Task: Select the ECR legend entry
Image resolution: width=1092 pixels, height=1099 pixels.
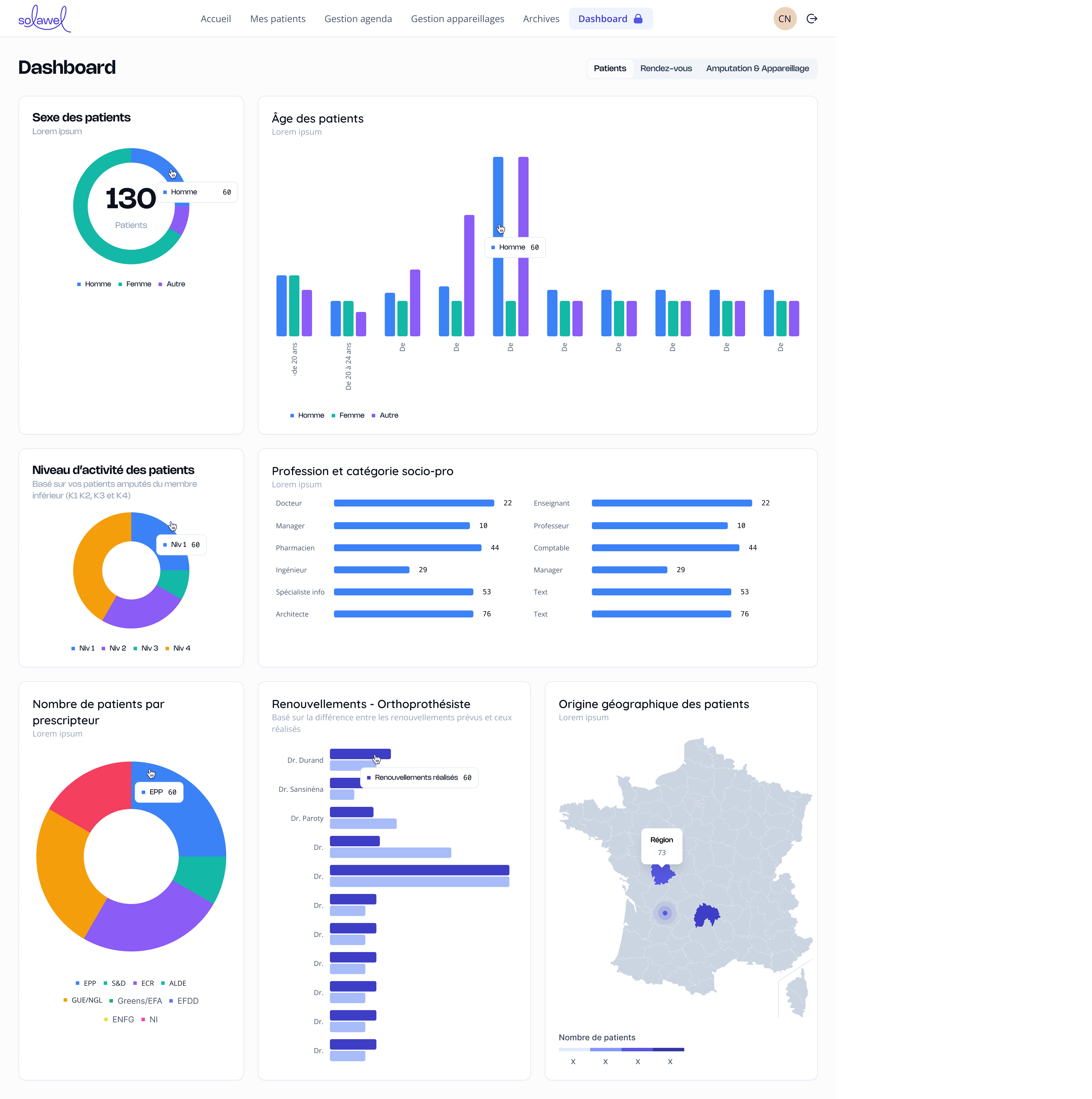Action: click(143, 983)
